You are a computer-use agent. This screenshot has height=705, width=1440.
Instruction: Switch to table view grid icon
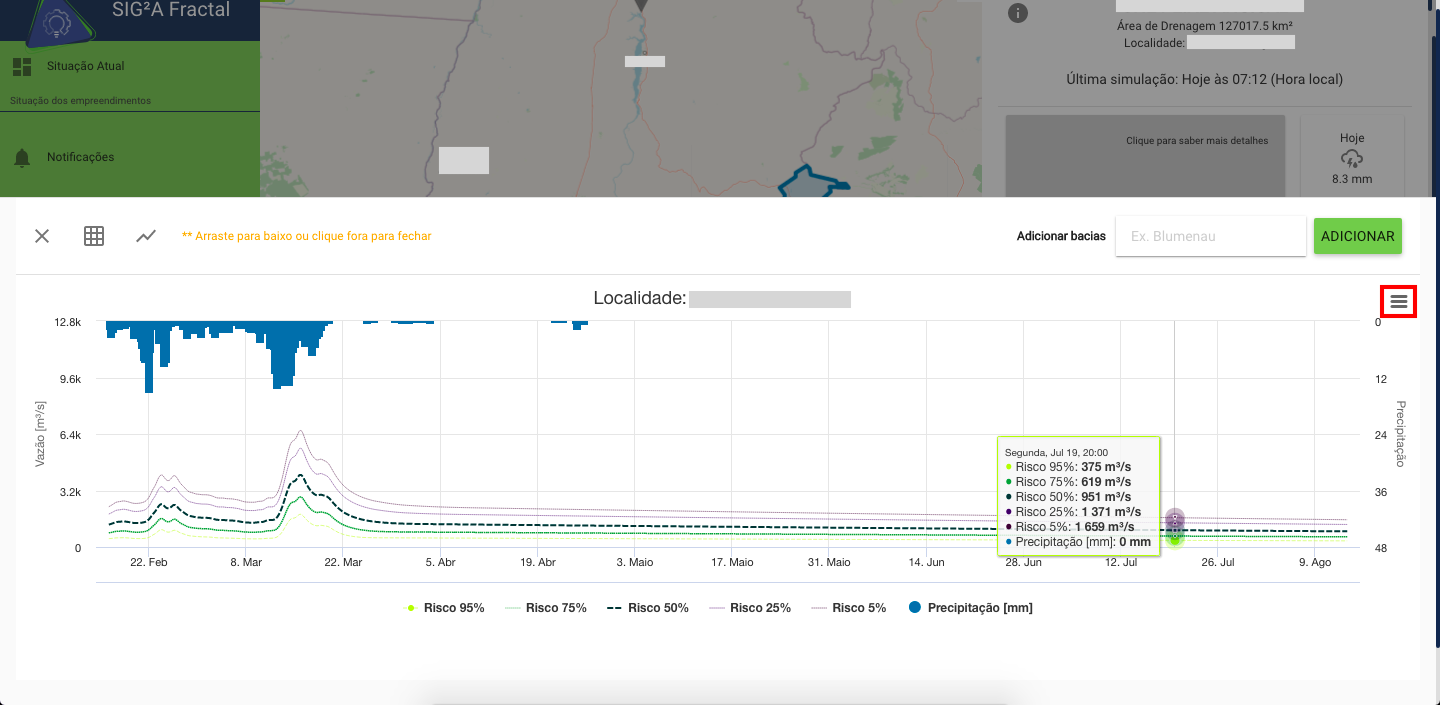pos(94,236)
